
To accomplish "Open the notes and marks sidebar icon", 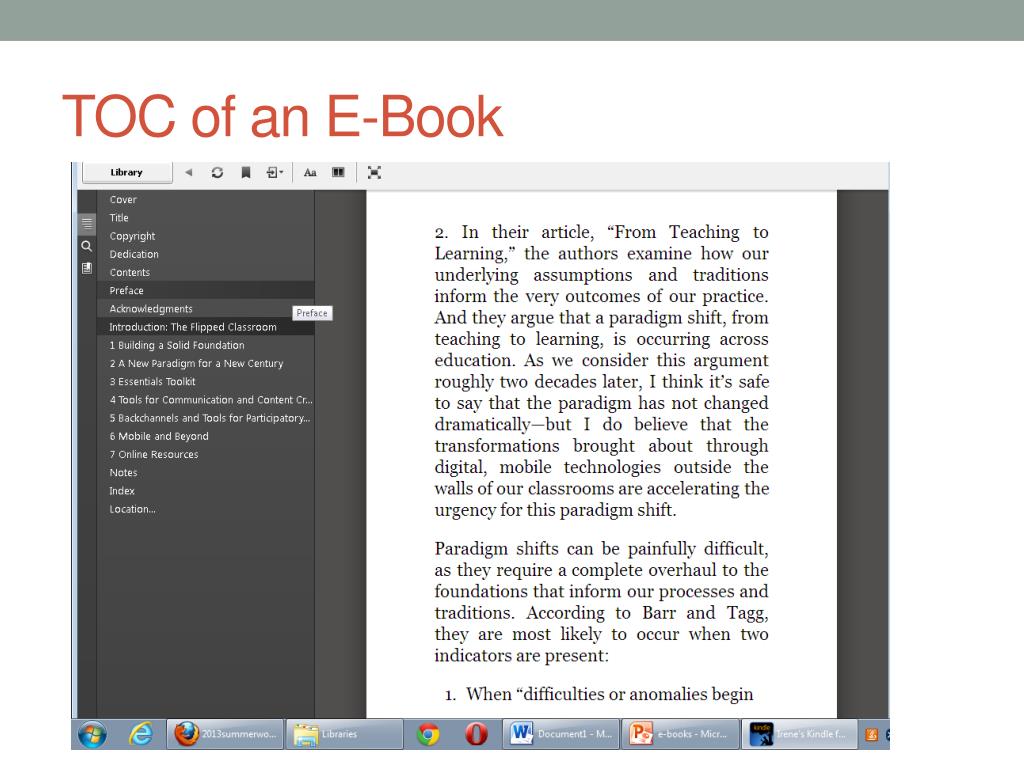I will point(87,268).
